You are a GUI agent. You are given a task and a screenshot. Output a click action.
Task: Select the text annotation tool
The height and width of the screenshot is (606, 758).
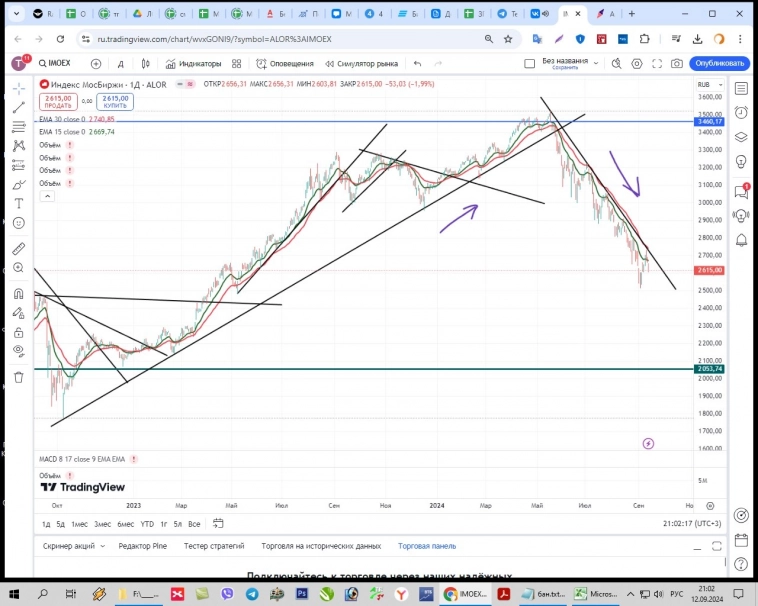coord(18,204)
